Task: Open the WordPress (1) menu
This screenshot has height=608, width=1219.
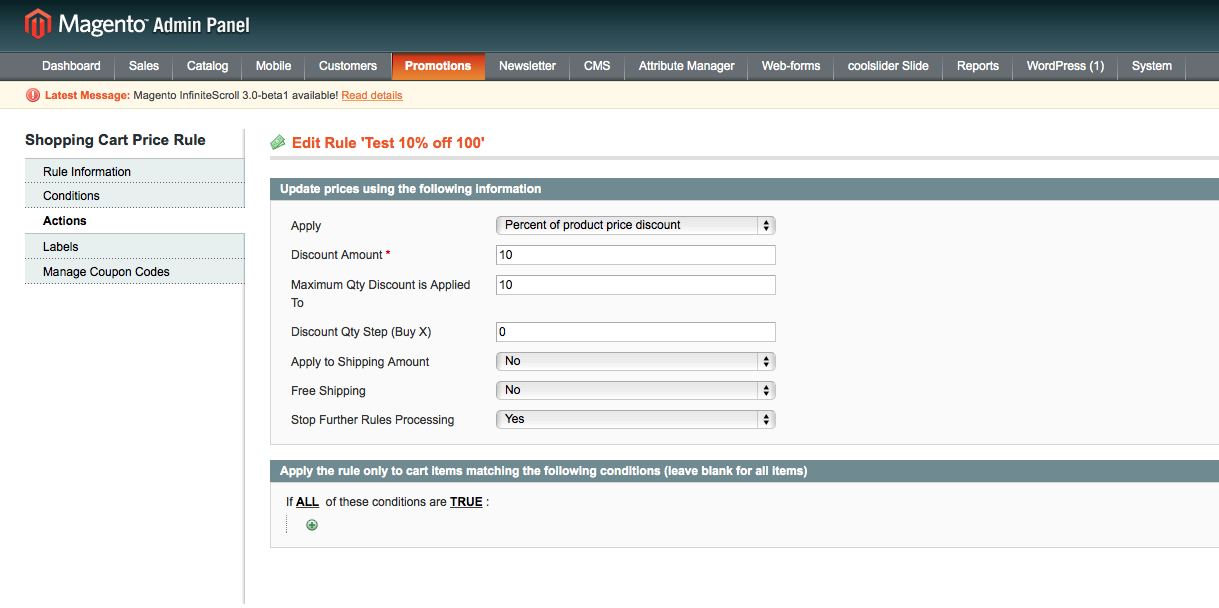Action: tap(1065, 66)
